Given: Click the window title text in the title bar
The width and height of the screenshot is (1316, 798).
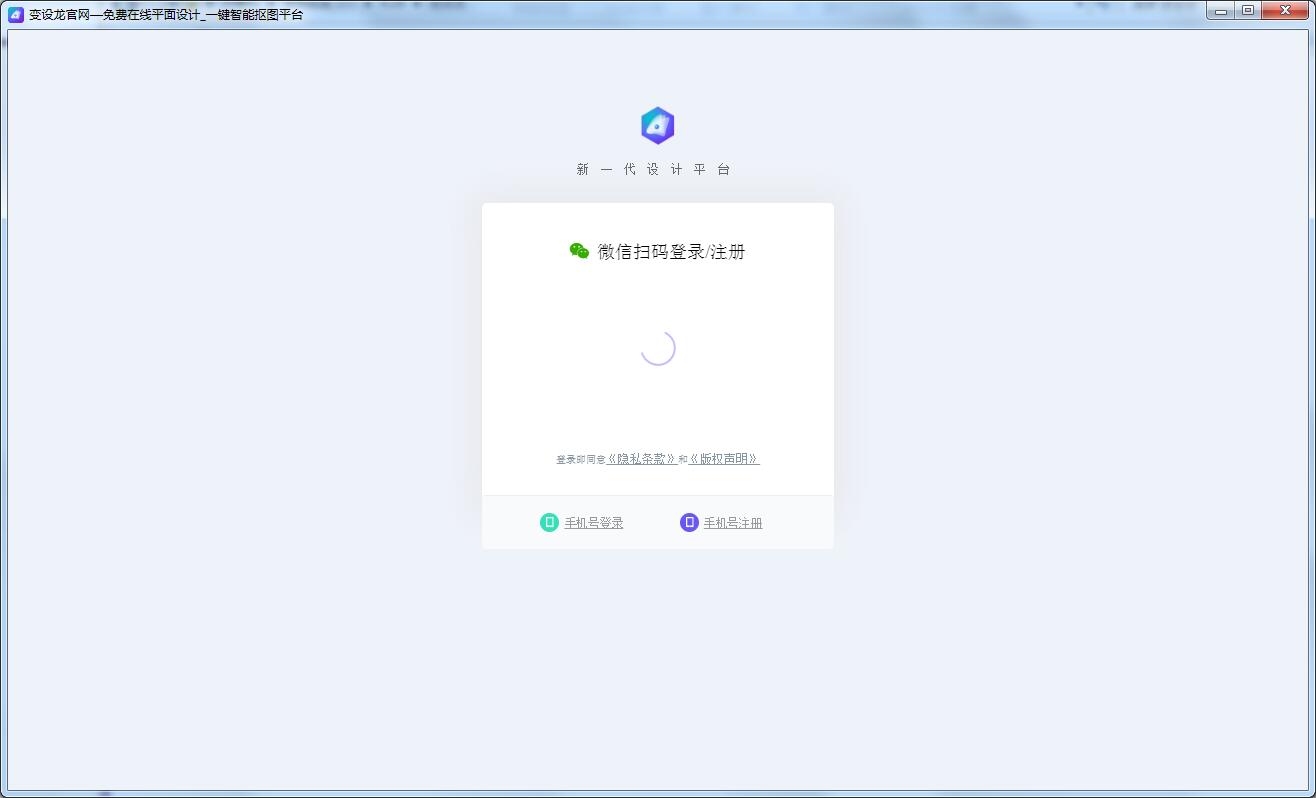Looking at the screenshot, I should click(x=166, y=14).
